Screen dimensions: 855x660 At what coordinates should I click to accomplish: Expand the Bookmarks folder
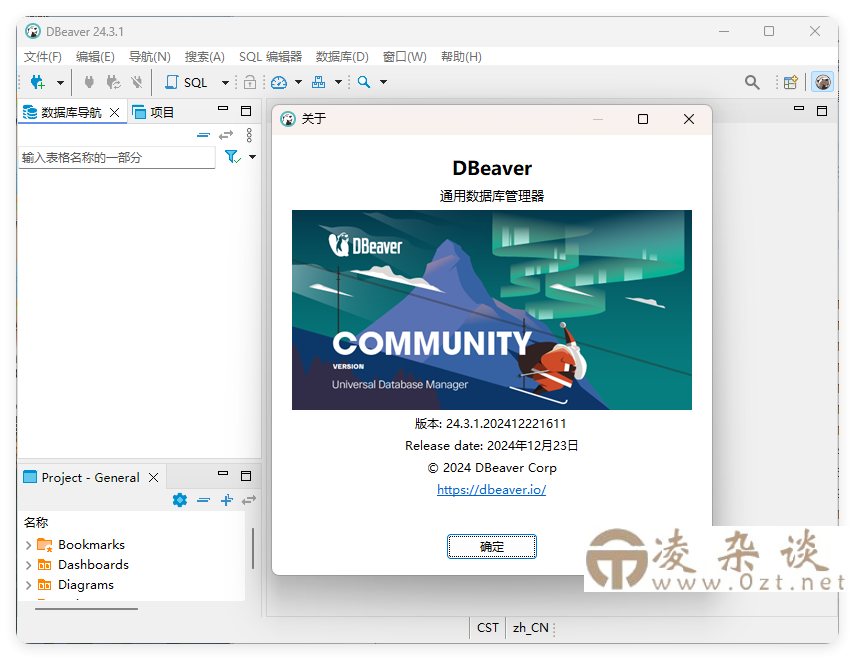(x=28, y=545)
